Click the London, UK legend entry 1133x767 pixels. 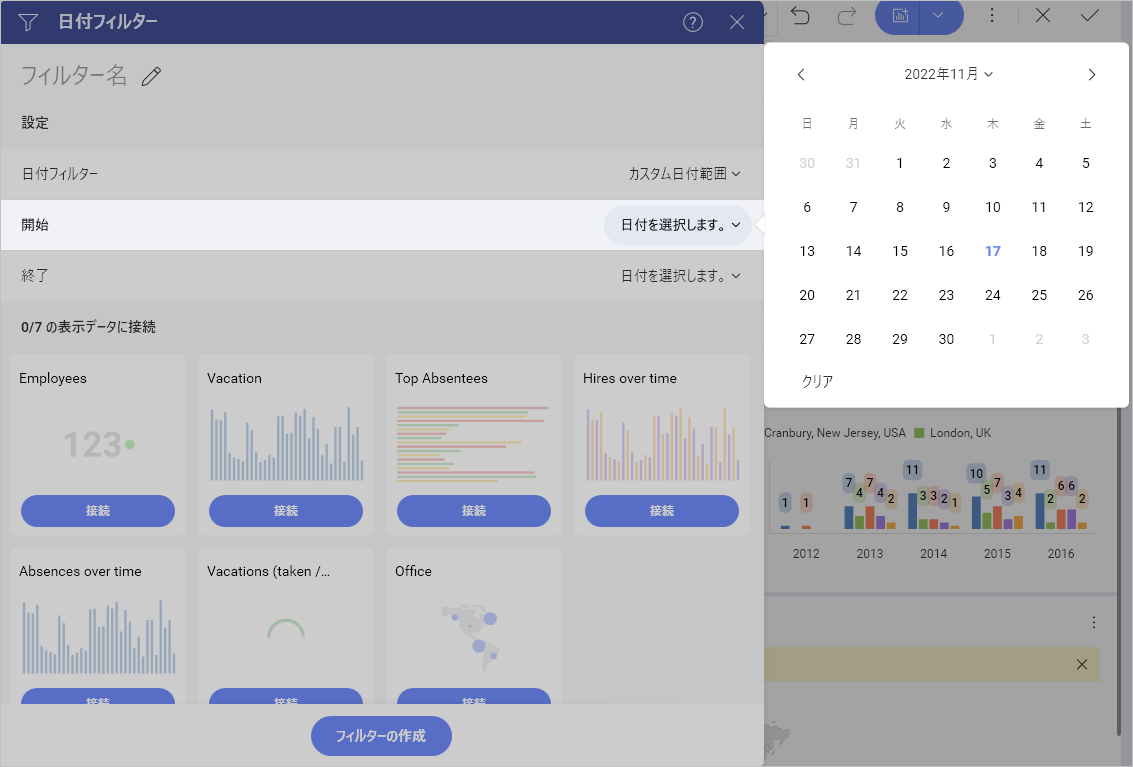pos(952,433)
